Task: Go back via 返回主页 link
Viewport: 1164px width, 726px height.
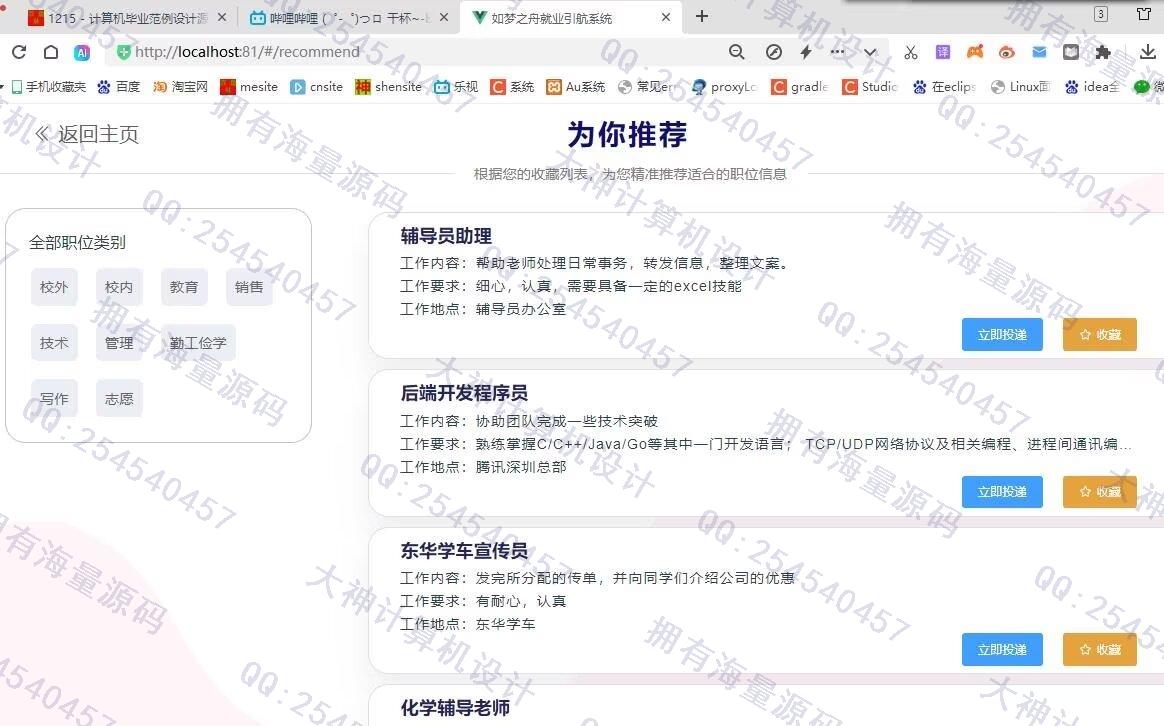Action: tap(87, 134)
